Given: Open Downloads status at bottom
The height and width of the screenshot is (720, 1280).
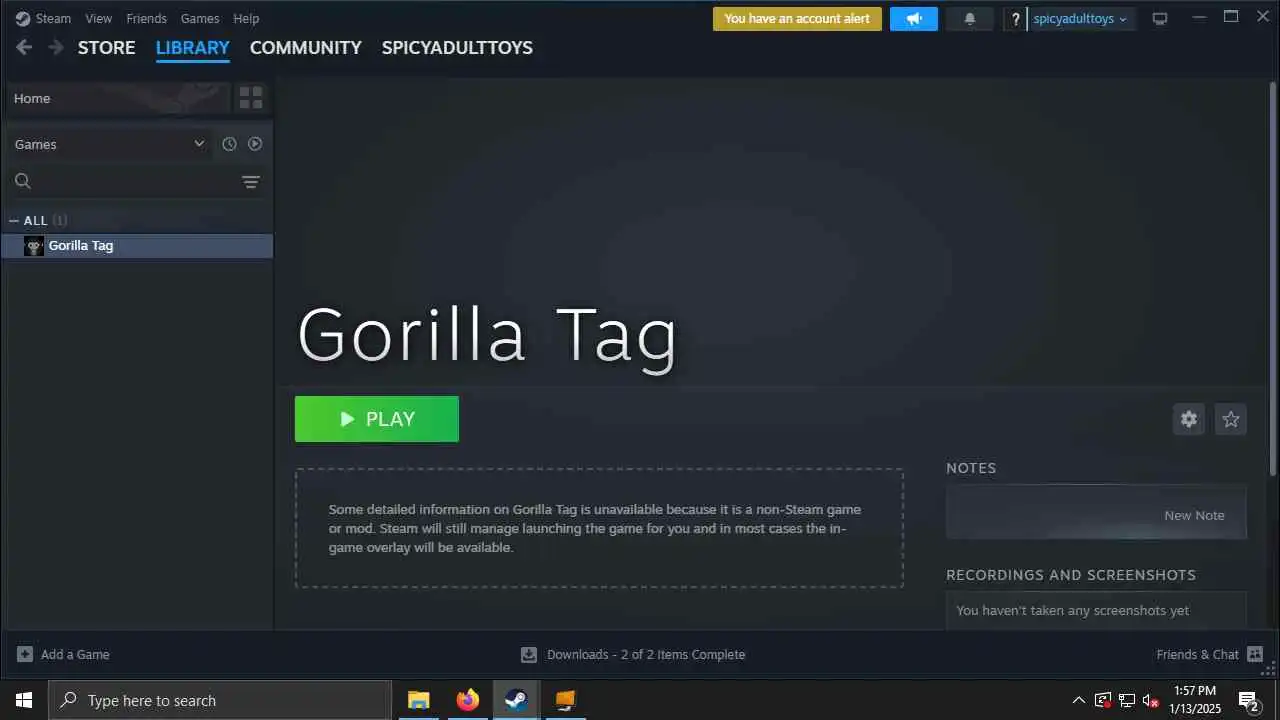Looking at the screenshot, I should click(x=634, y=654).
